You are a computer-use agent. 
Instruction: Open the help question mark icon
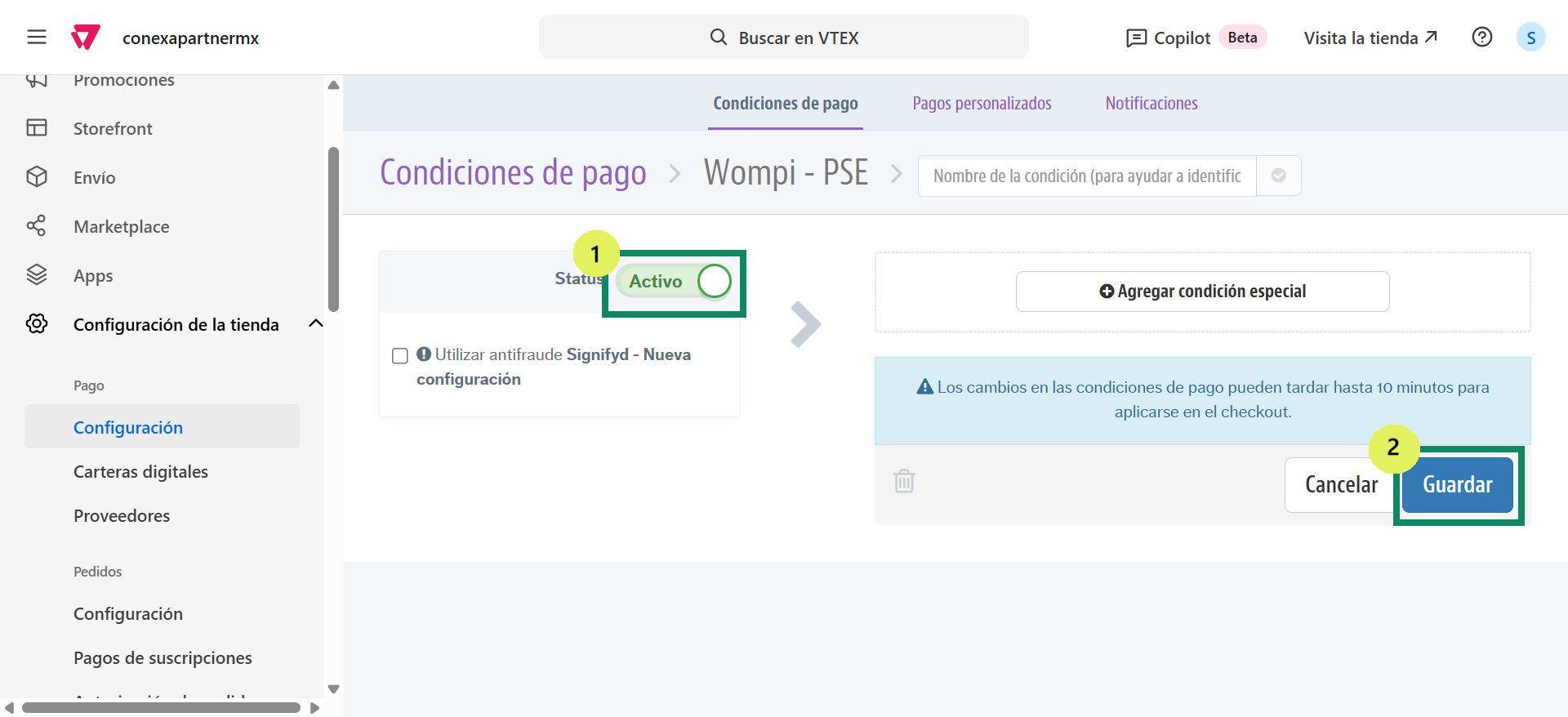1481,38
